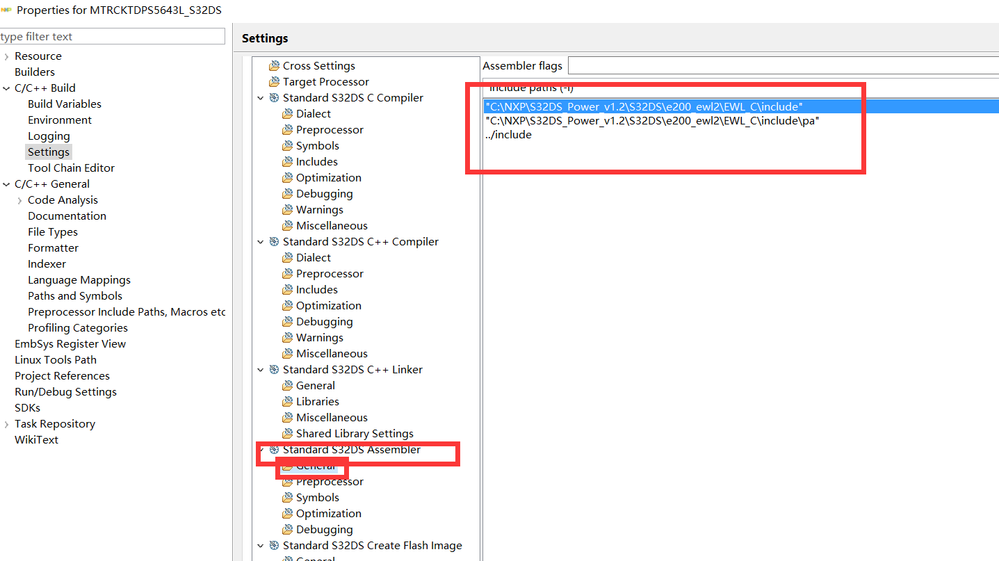The width and height of the screenshot is (999, 561).
Task: Select the ../include path entry
Action: point(741,134)
